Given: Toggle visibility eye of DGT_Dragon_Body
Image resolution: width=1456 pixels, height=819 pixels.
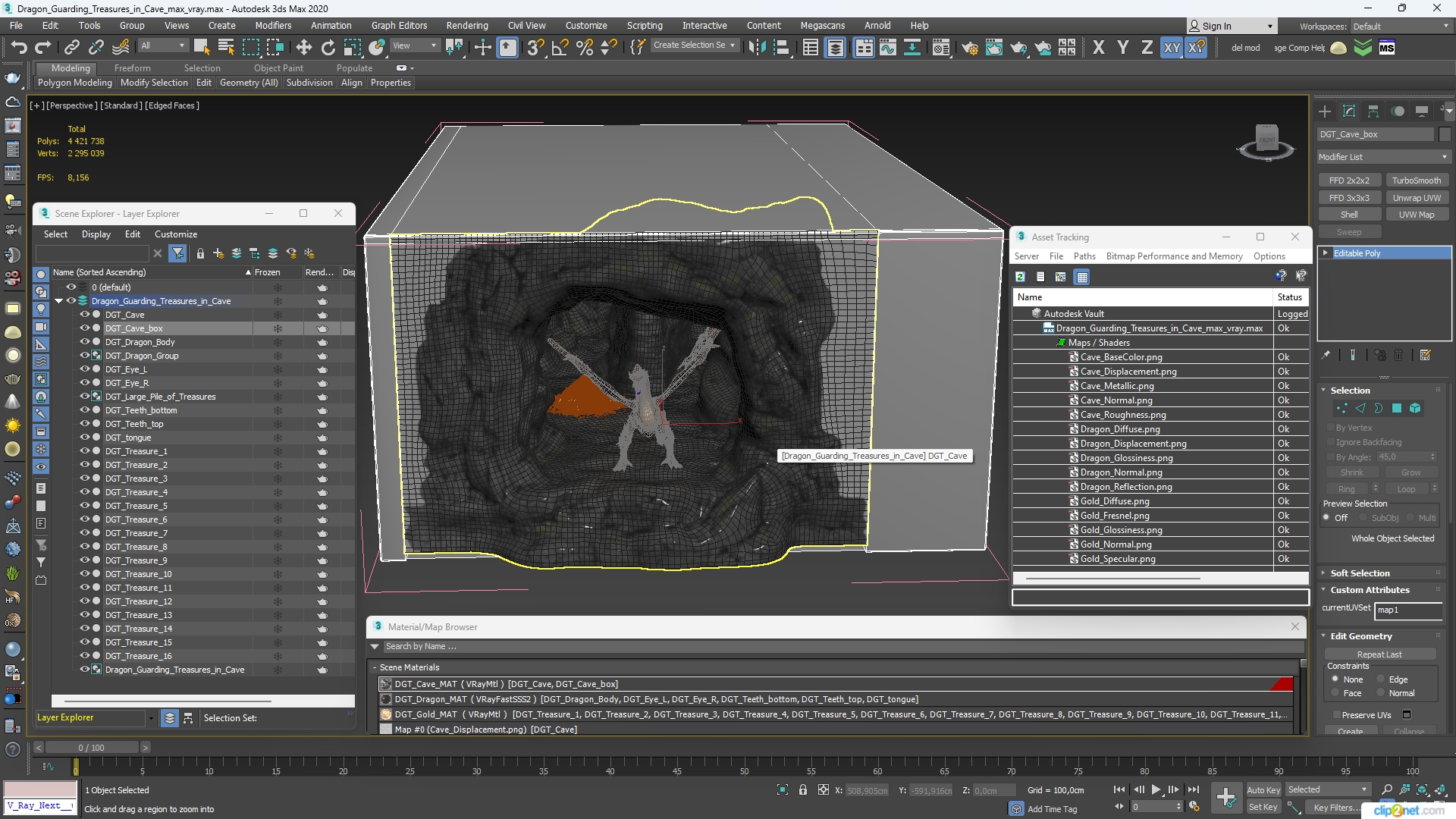Looking at the screenshot, I should point(85,342).
